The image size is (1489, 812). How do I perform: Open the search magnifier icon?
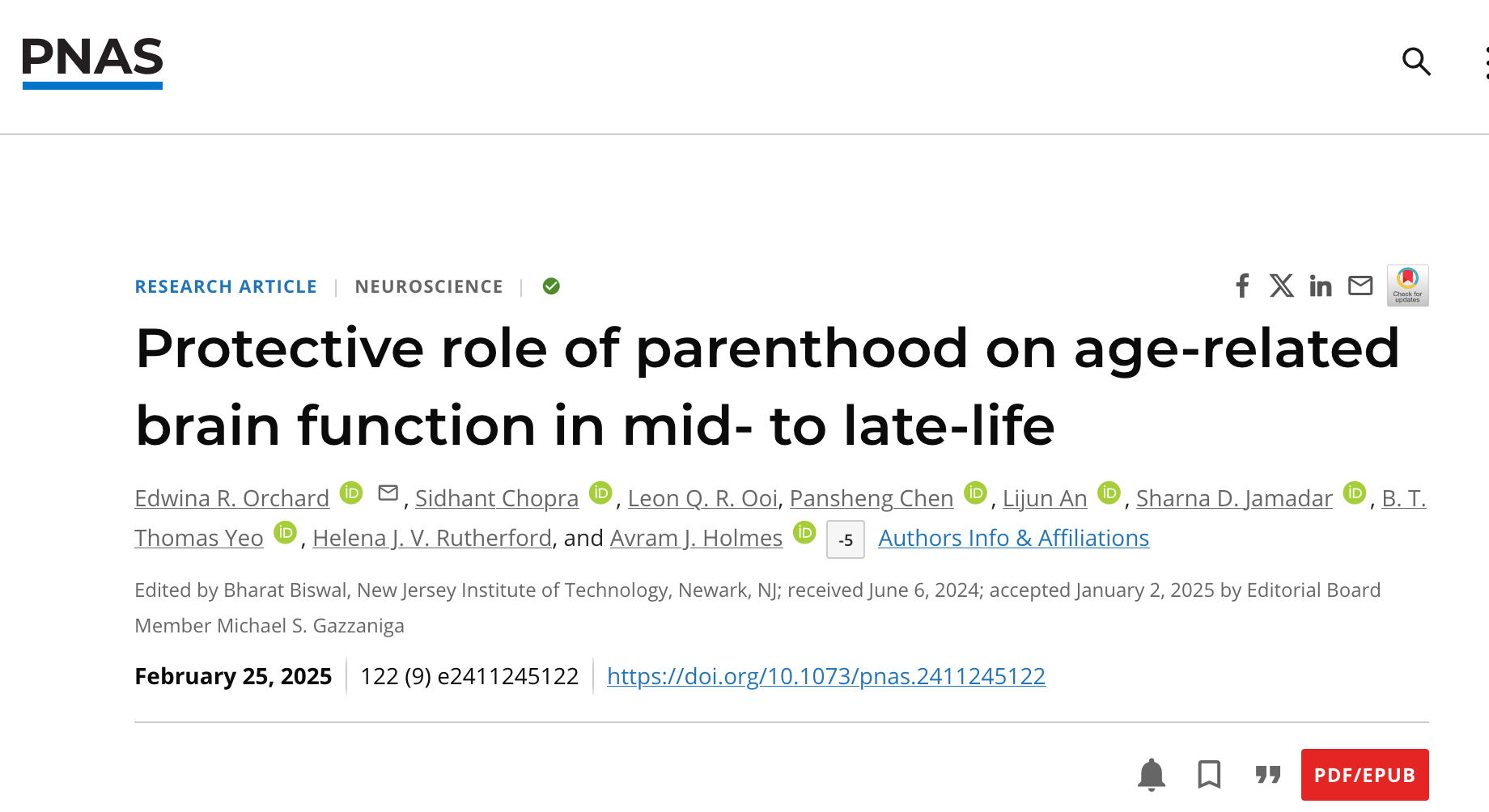coord(1416,61)
